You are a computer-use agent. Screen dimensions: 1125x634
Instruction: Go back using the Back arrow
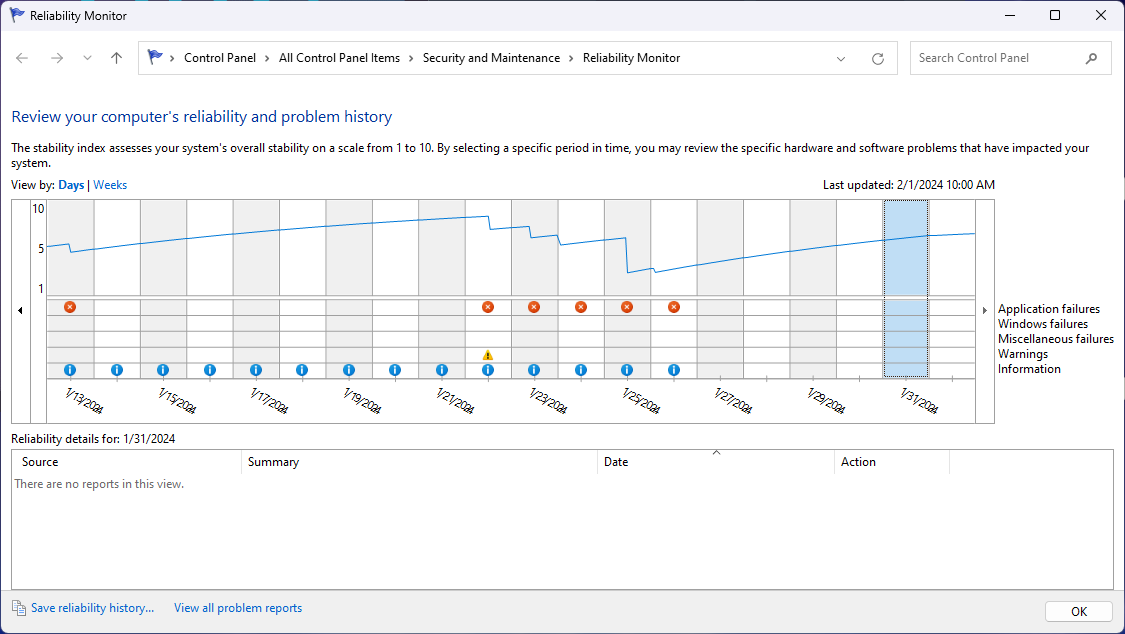click(22, 58)
